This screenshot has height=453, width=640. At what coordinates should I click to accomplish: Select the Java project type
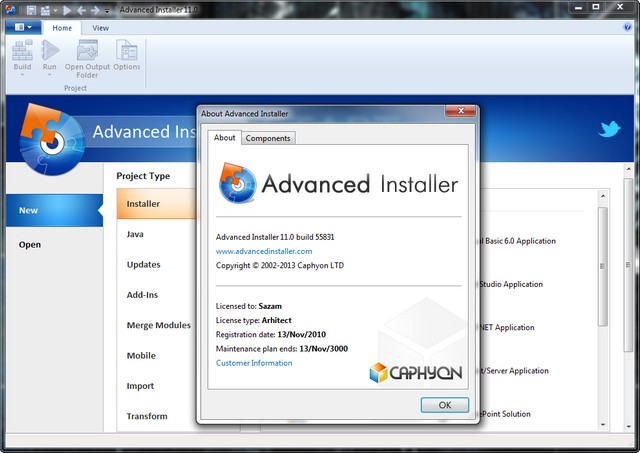coord(135,234)
